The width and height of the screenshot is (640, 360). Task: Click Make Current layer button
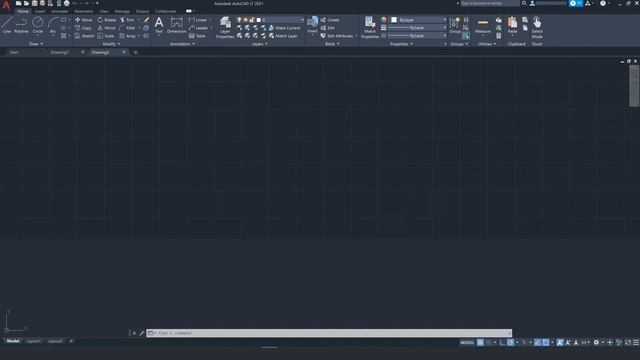284,28
